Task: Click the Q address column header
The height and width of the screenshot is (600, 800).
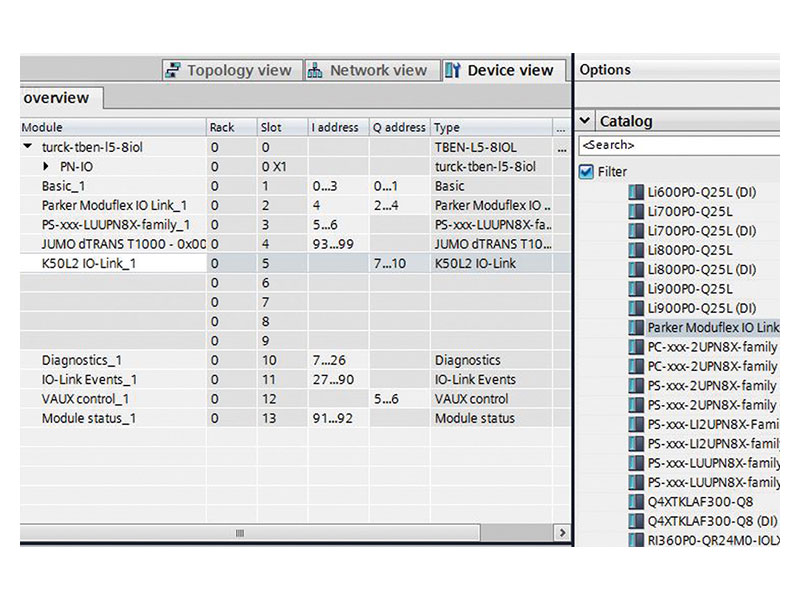Action: 400,127
